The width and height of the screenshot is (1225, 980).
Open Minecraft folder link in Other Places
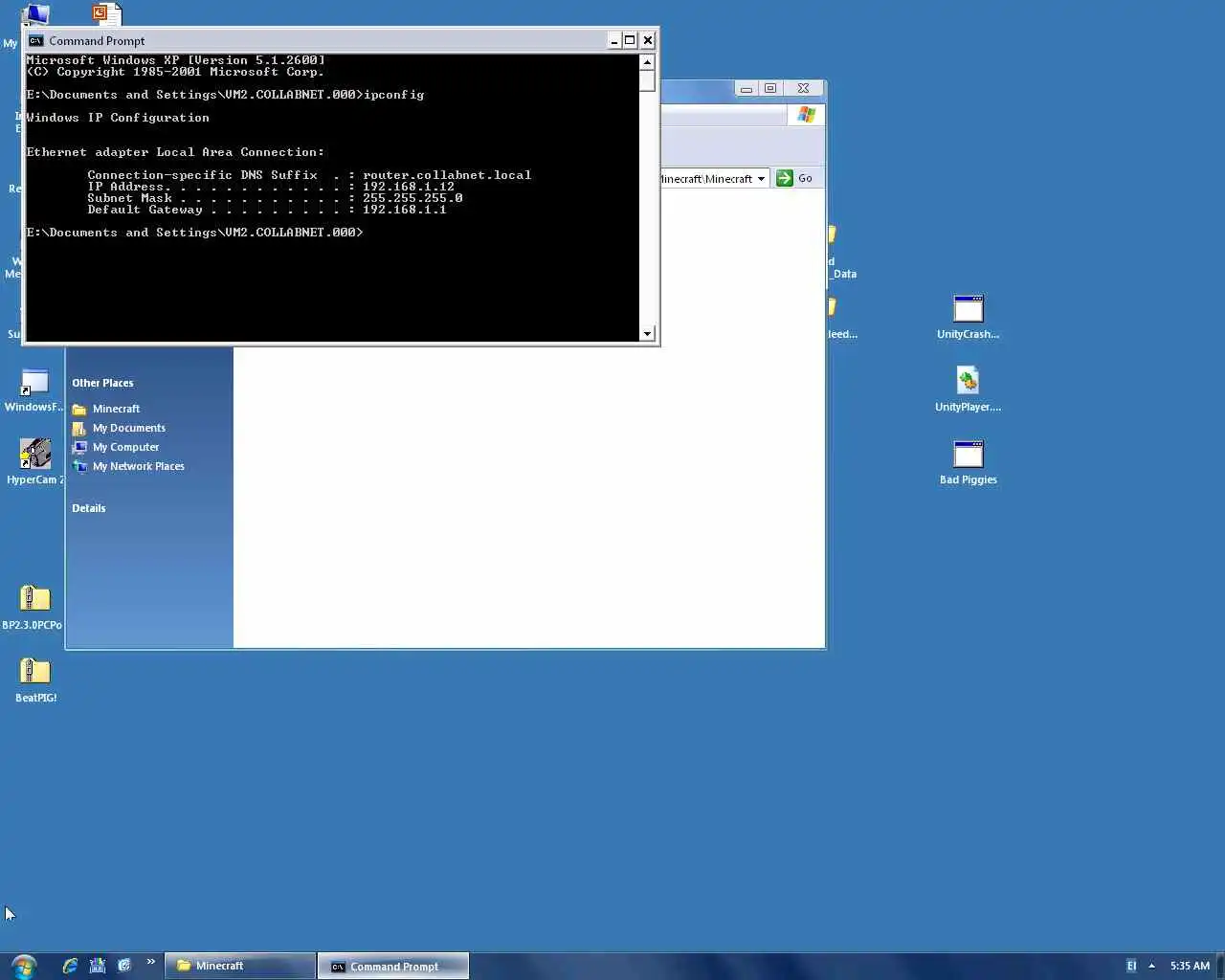click(116, 409)
